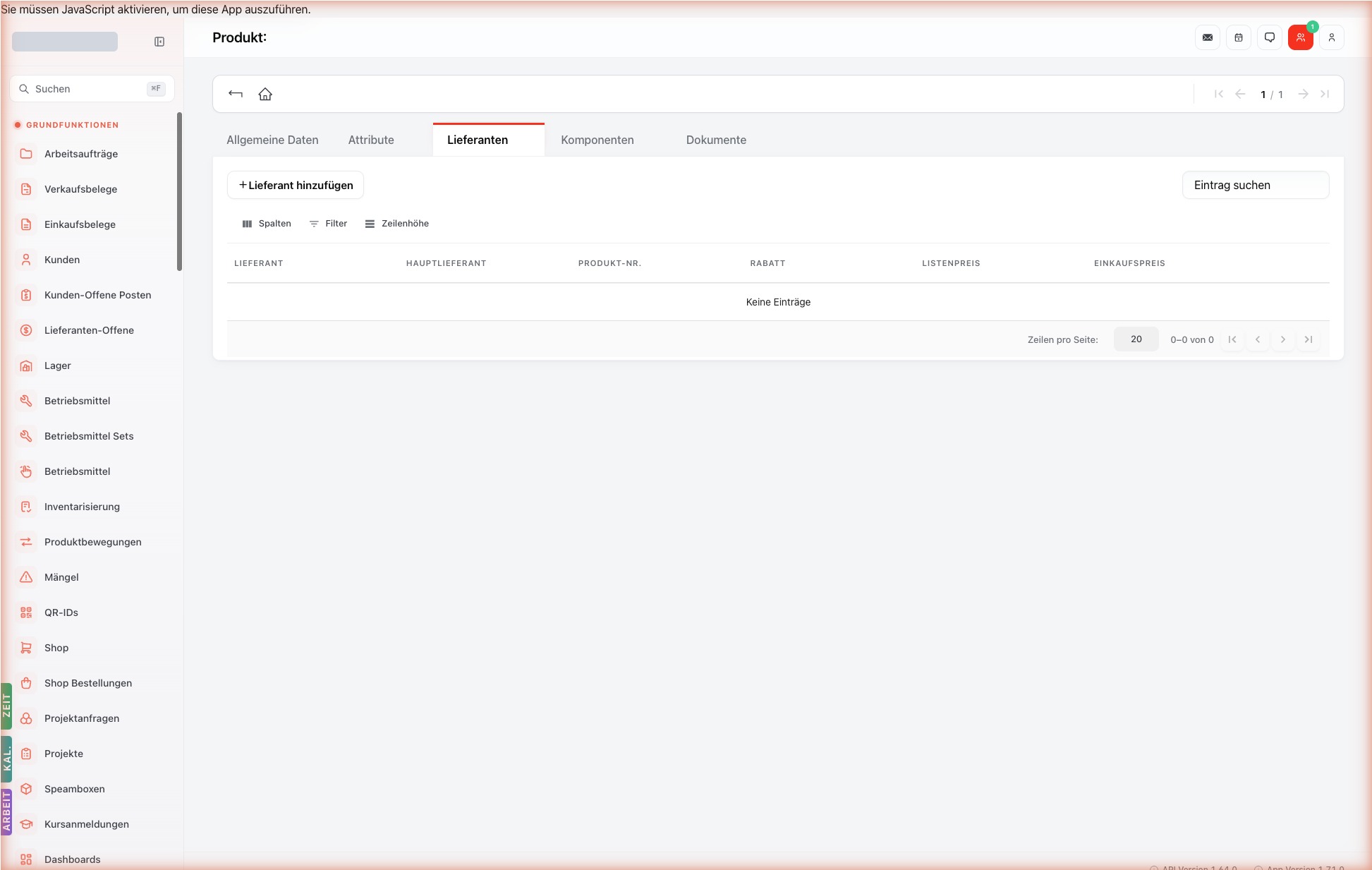Open the mail inbox icon
This screenshot has height=870, width=1372.
coord(1208,37)
